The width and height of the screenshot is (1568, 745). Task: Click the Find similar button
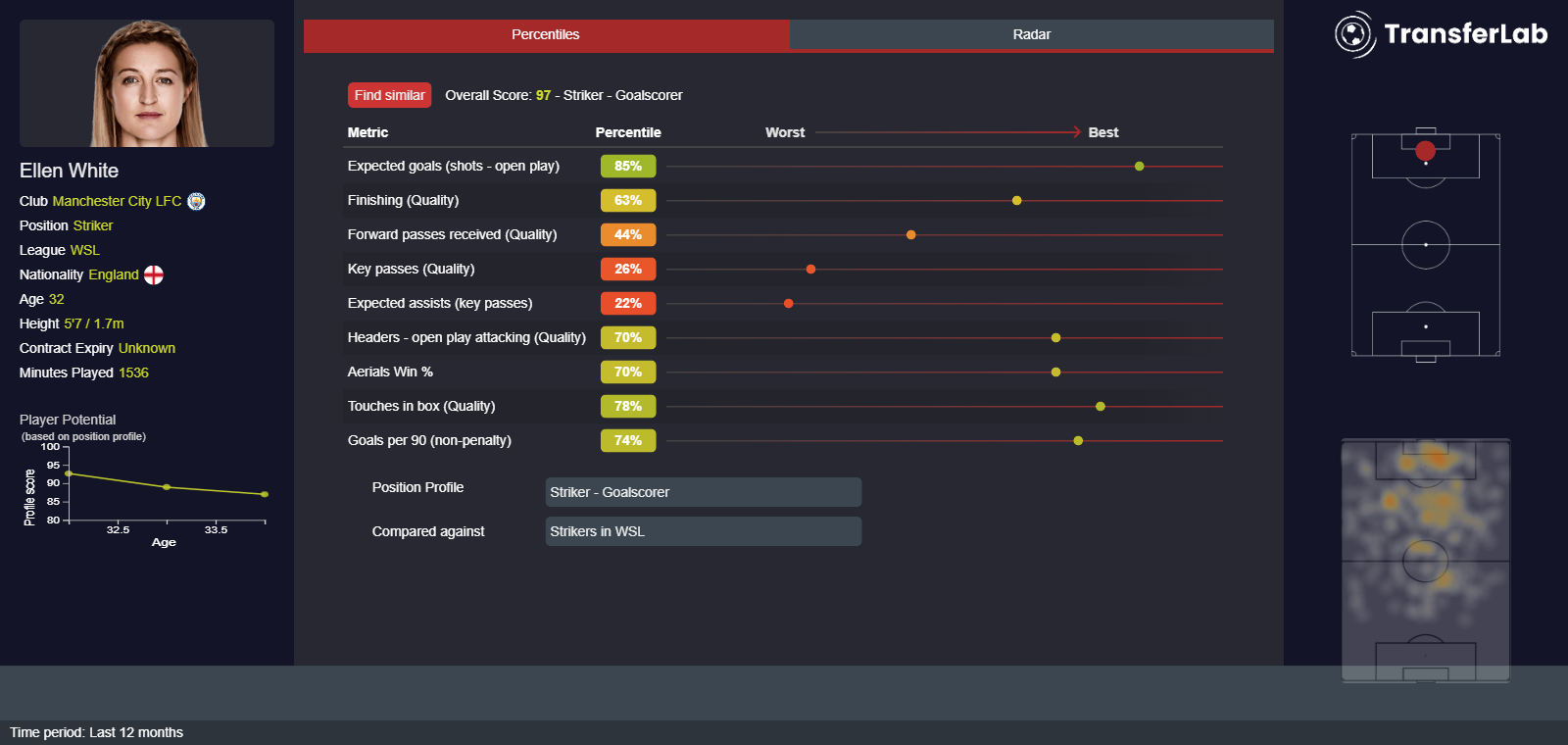tap(389, 95)
